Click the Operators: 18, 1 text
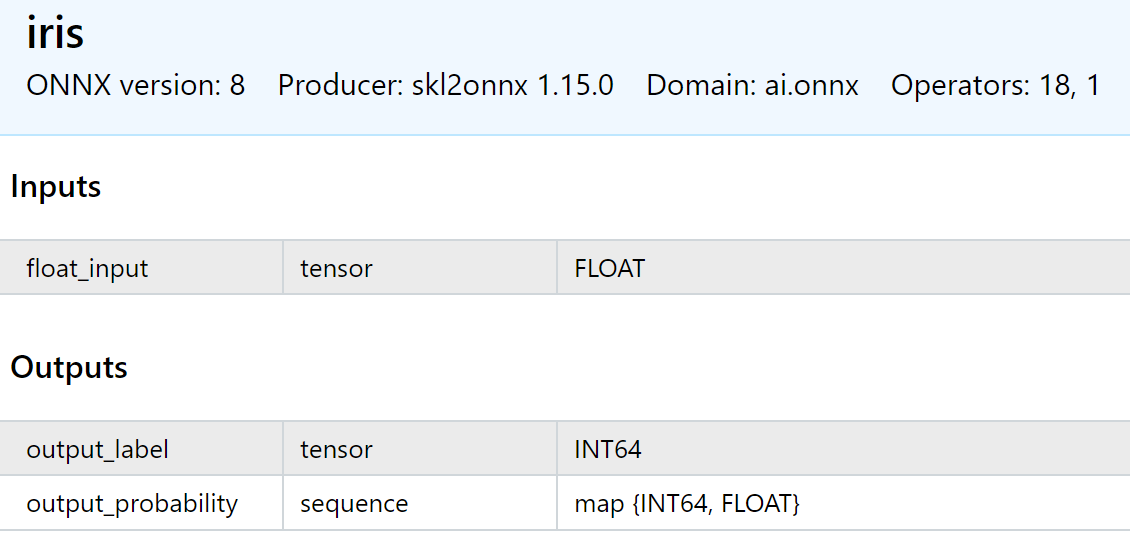 (995, 86)
